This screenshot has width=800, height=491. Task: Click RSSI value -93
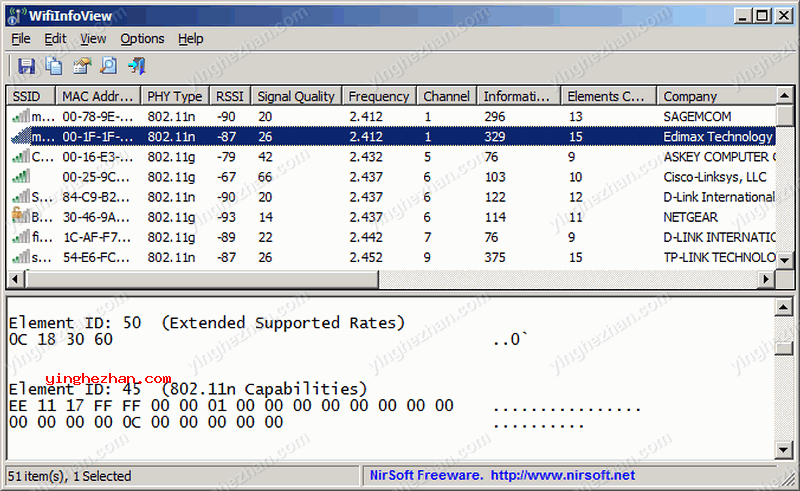tap(226, 217)
